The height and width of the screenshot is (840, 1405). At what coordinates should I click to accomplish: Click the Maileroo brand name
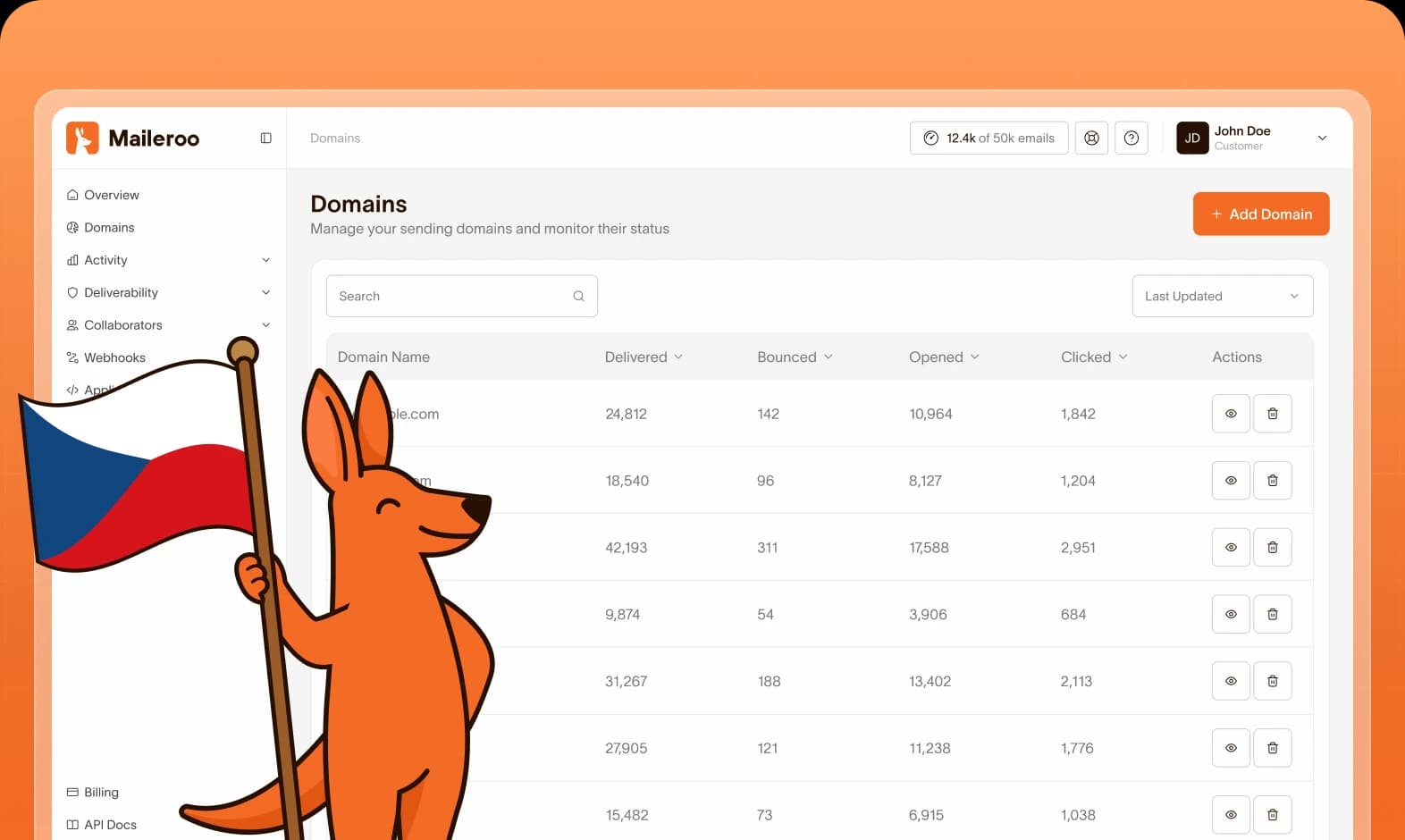[154, 139]
